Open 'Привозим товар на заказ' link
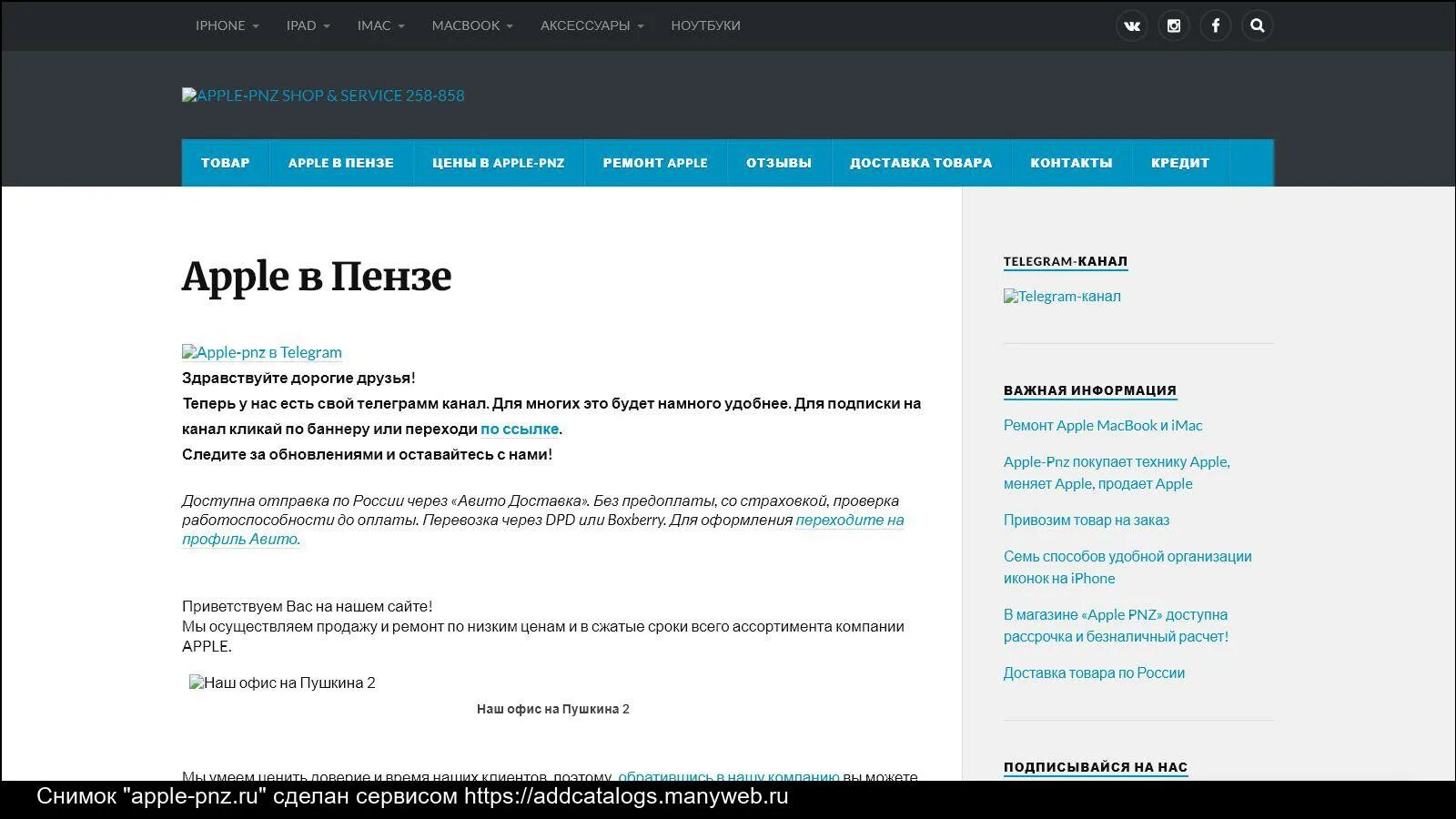The height and width of the screenshot is (819, 1456). pos(1087,520)
